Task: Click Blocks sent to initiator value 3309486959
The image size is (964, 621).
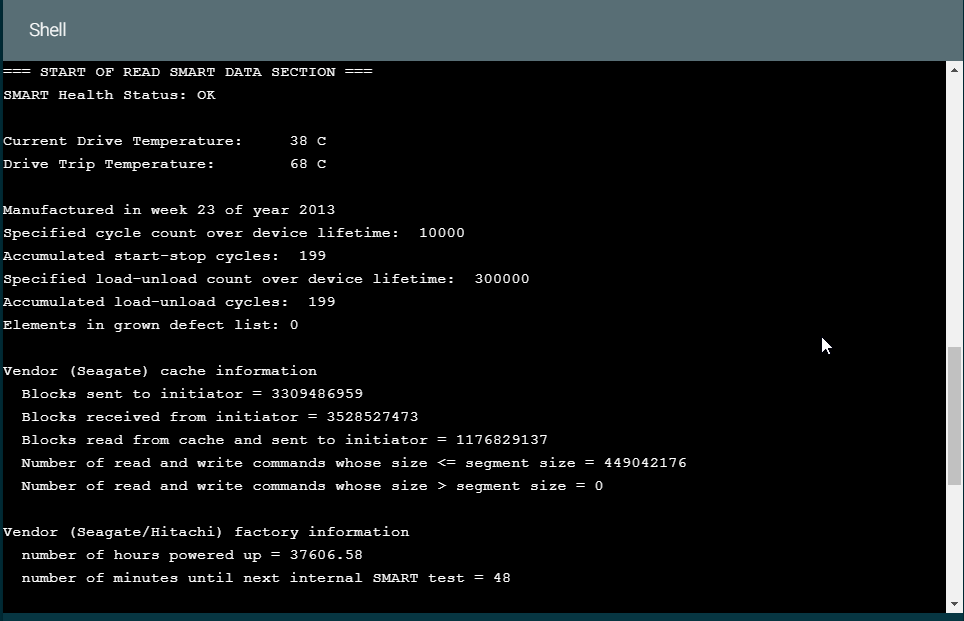Action: [317, 394]
